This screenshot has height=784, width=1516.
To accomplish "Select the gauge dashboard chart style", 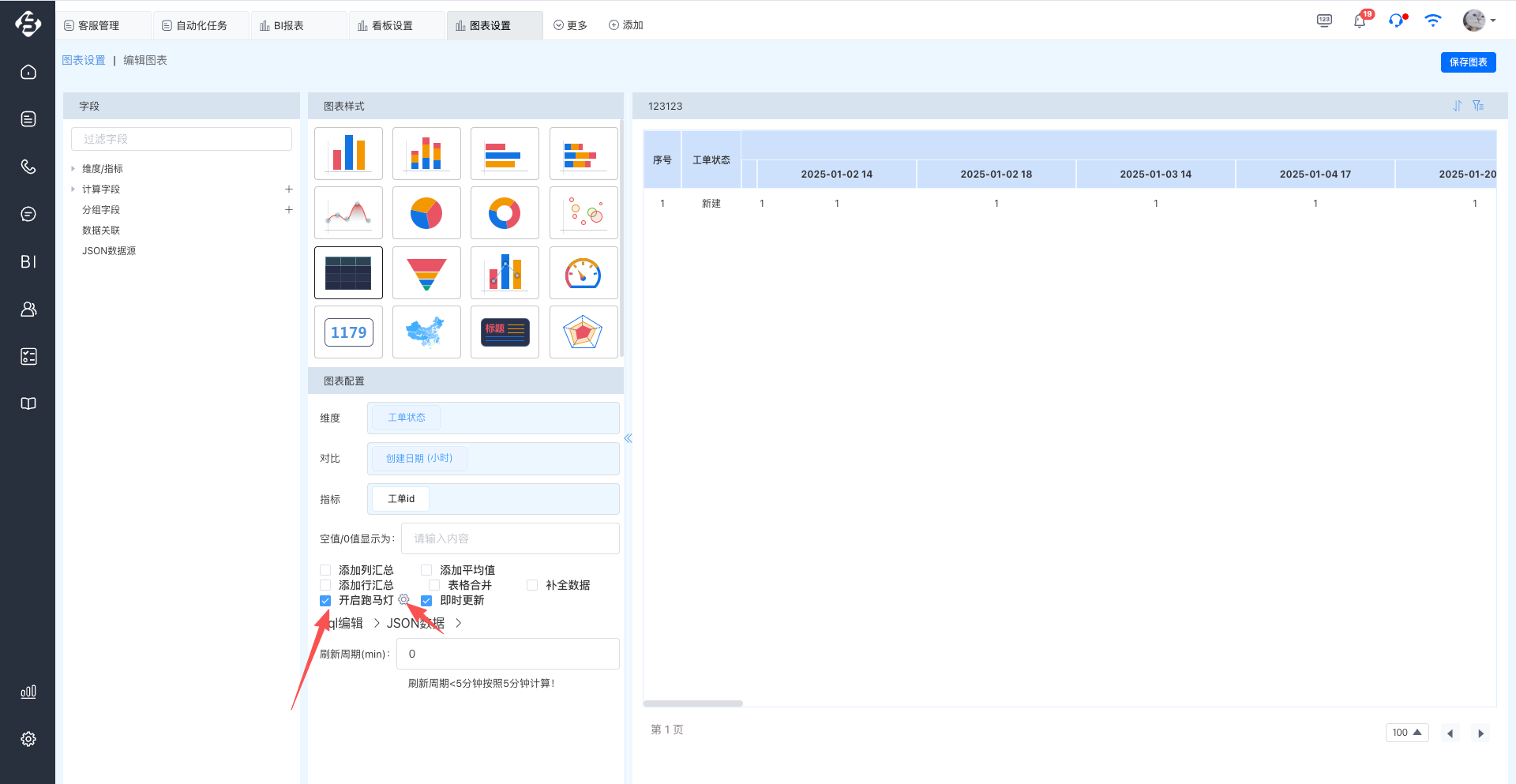I will click(x=583, y=273).
